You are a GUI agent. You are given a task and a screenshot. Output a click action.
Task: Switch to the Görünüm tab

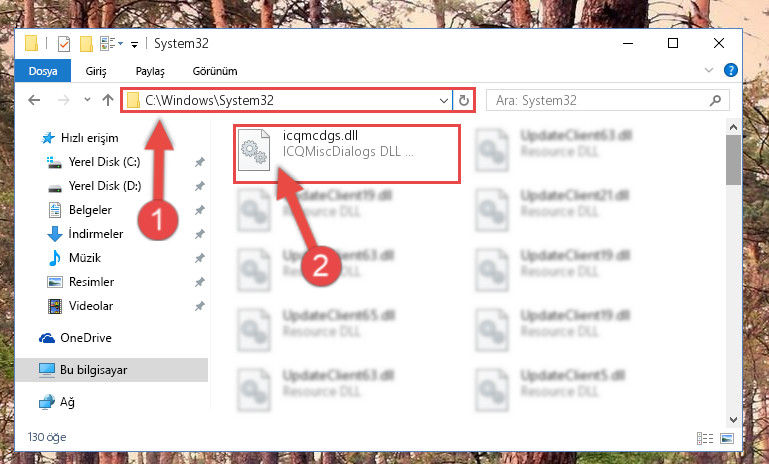tap(215, 71)
